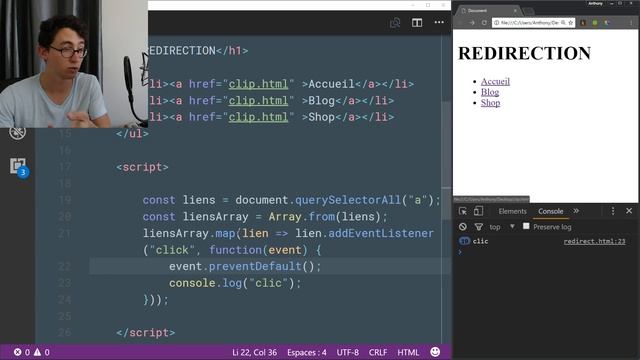This screenshot has height=360, width=640.
Task: Click the clip.html href on the Blog line
Action: tap(258, 100)
